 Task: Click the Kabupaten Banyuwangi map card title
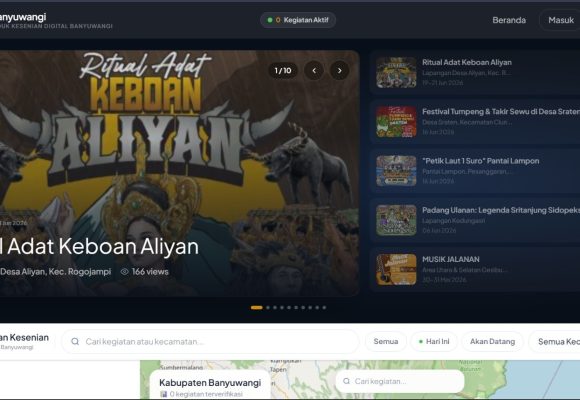click(x=210, y=383)
